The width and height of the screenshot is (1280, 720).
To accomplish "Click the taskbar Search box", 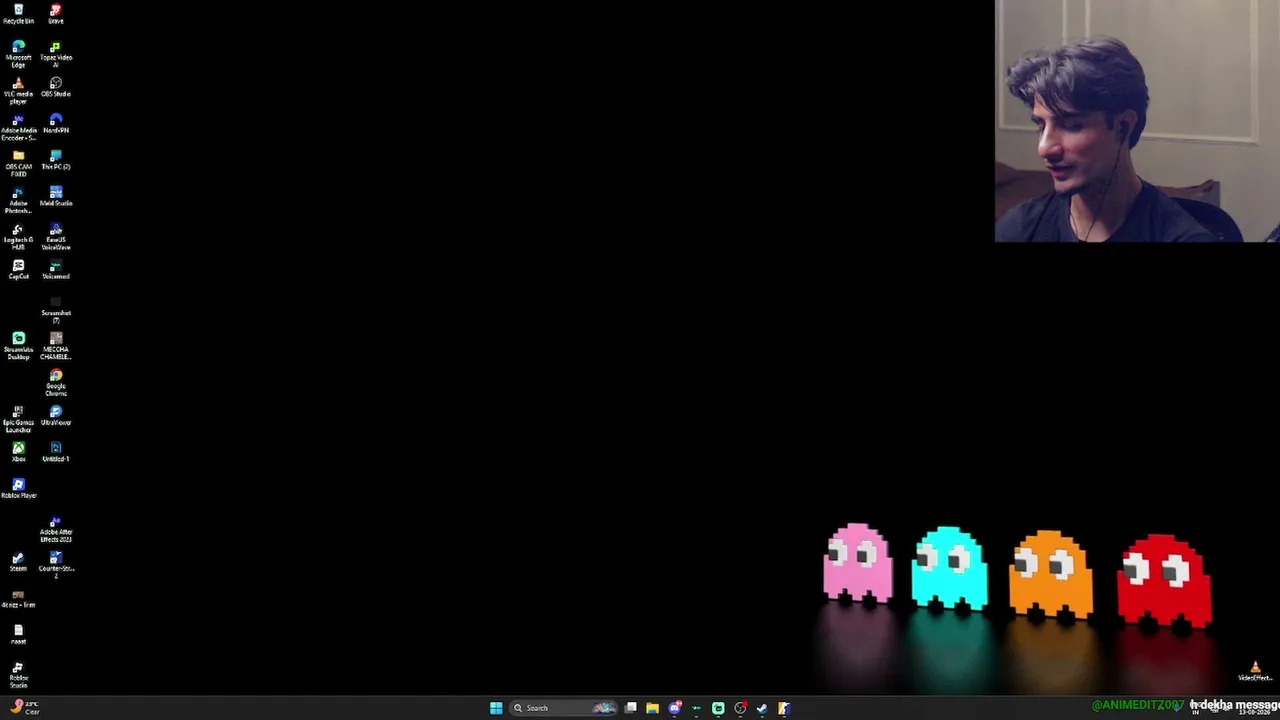I will (x=565, y=708).
